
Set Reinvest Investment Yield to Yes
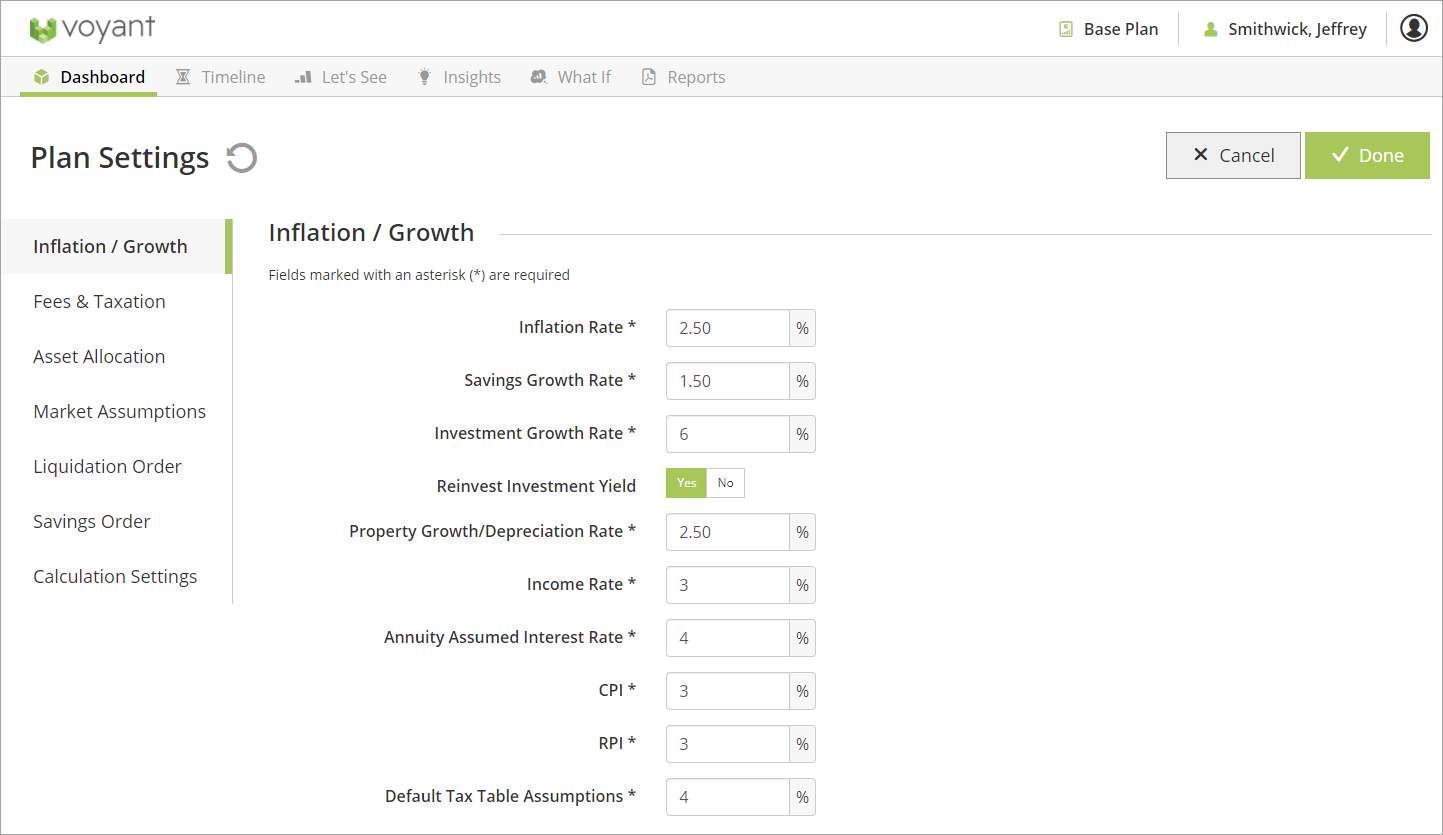click(686, 483)
